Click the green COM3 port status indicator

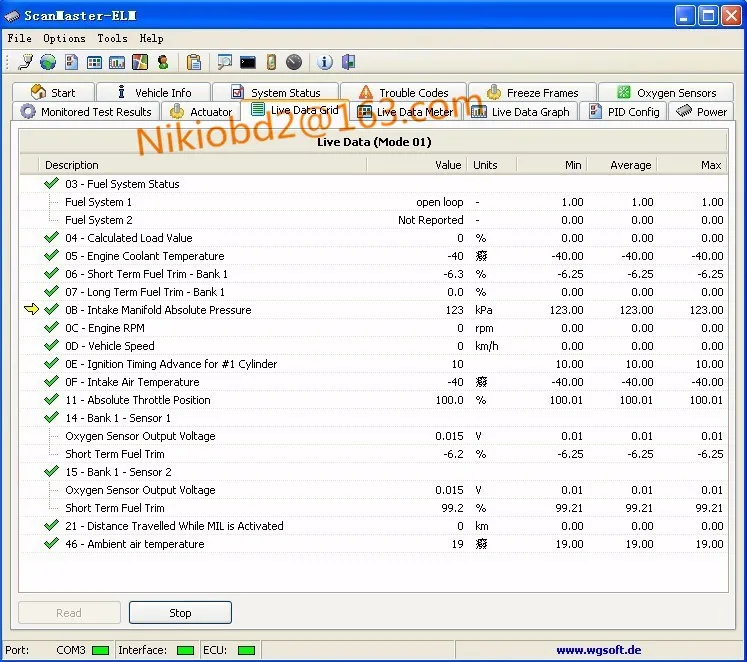click(x=101, y=650)
